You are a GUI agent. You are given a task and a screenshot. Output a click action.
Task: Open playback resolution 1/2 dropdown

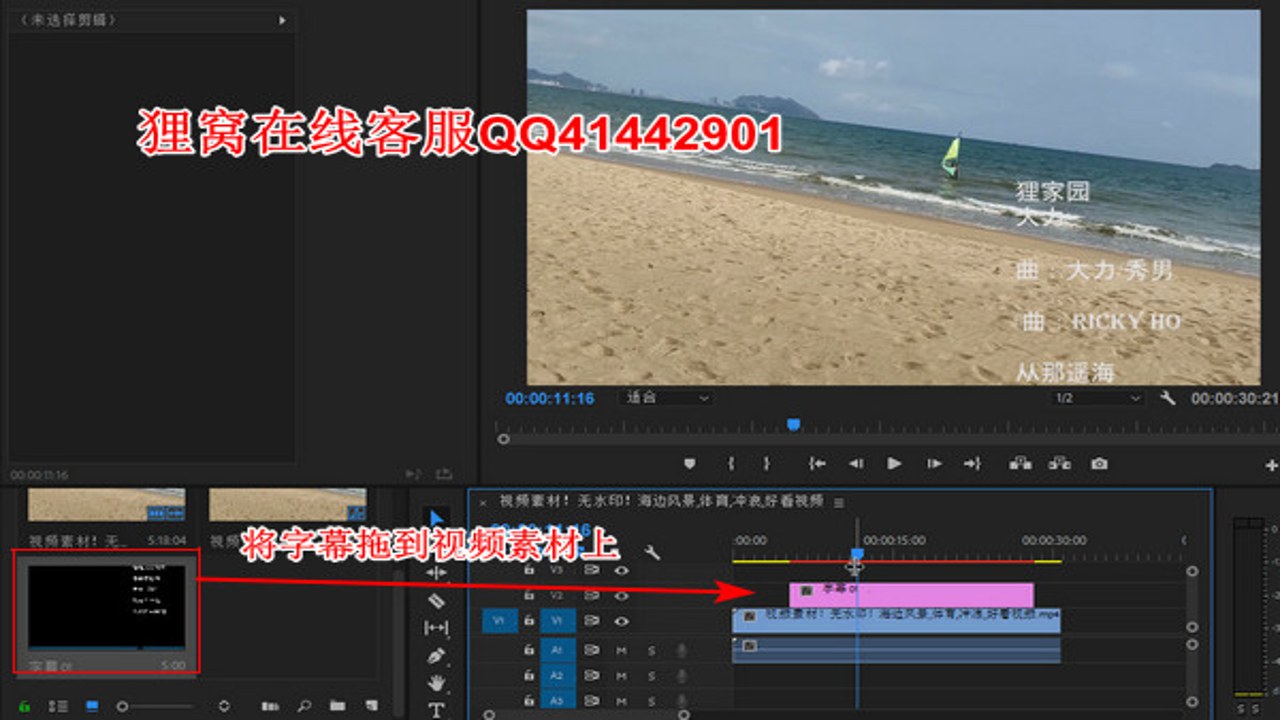[1096, 398]
